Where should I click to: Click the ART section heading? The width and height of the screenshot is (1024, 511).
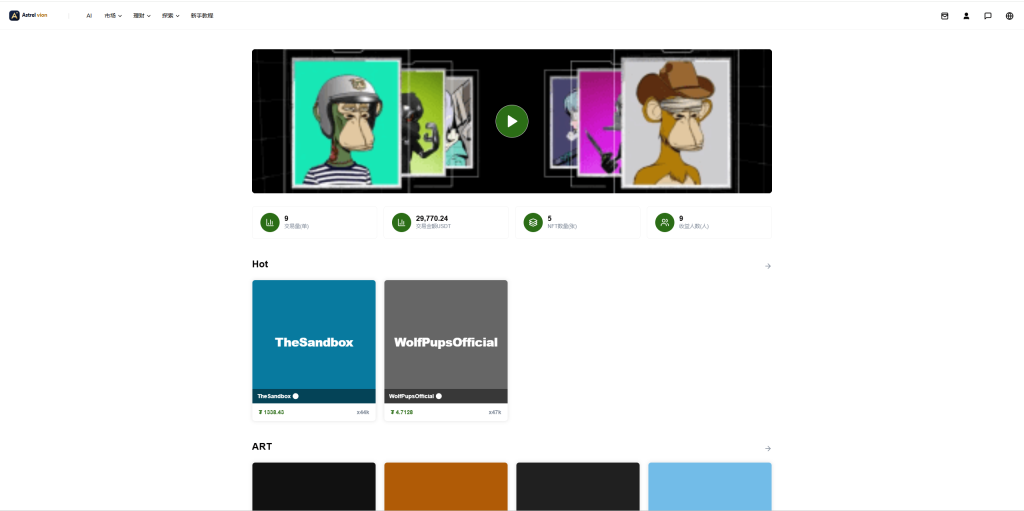(262, 446)
